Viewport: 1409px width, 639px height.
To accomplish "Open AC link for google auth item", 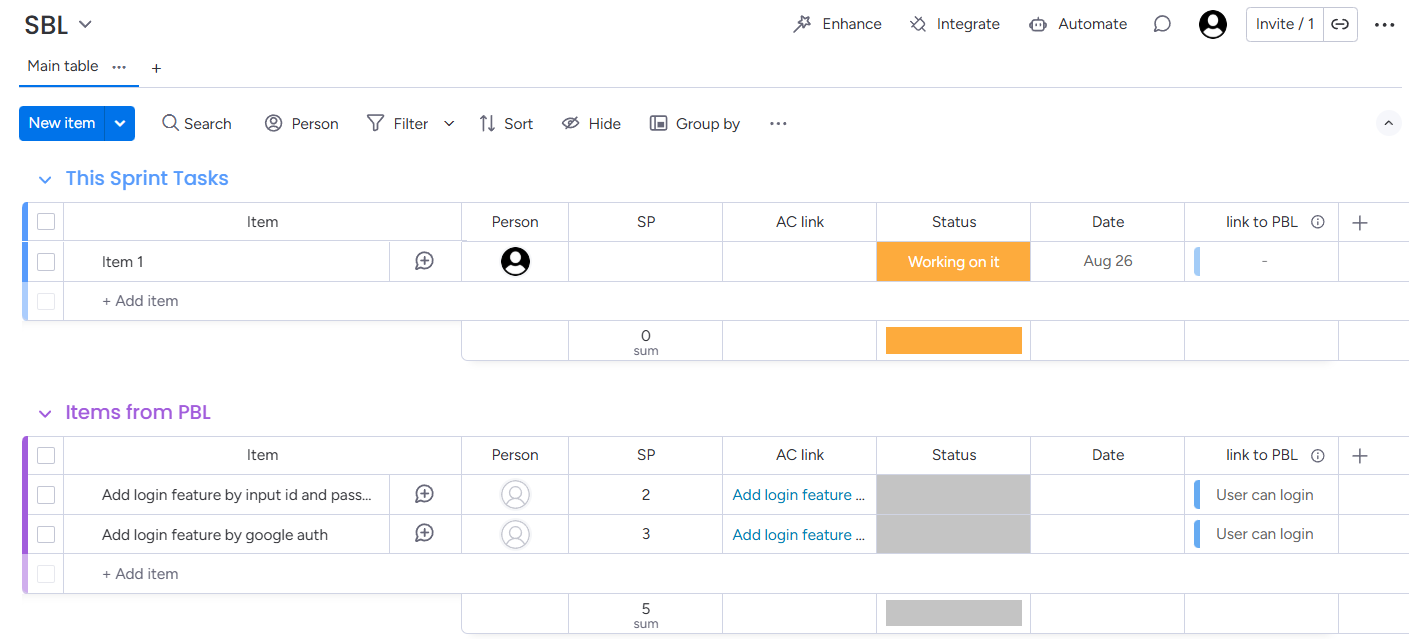I will 799,534.
